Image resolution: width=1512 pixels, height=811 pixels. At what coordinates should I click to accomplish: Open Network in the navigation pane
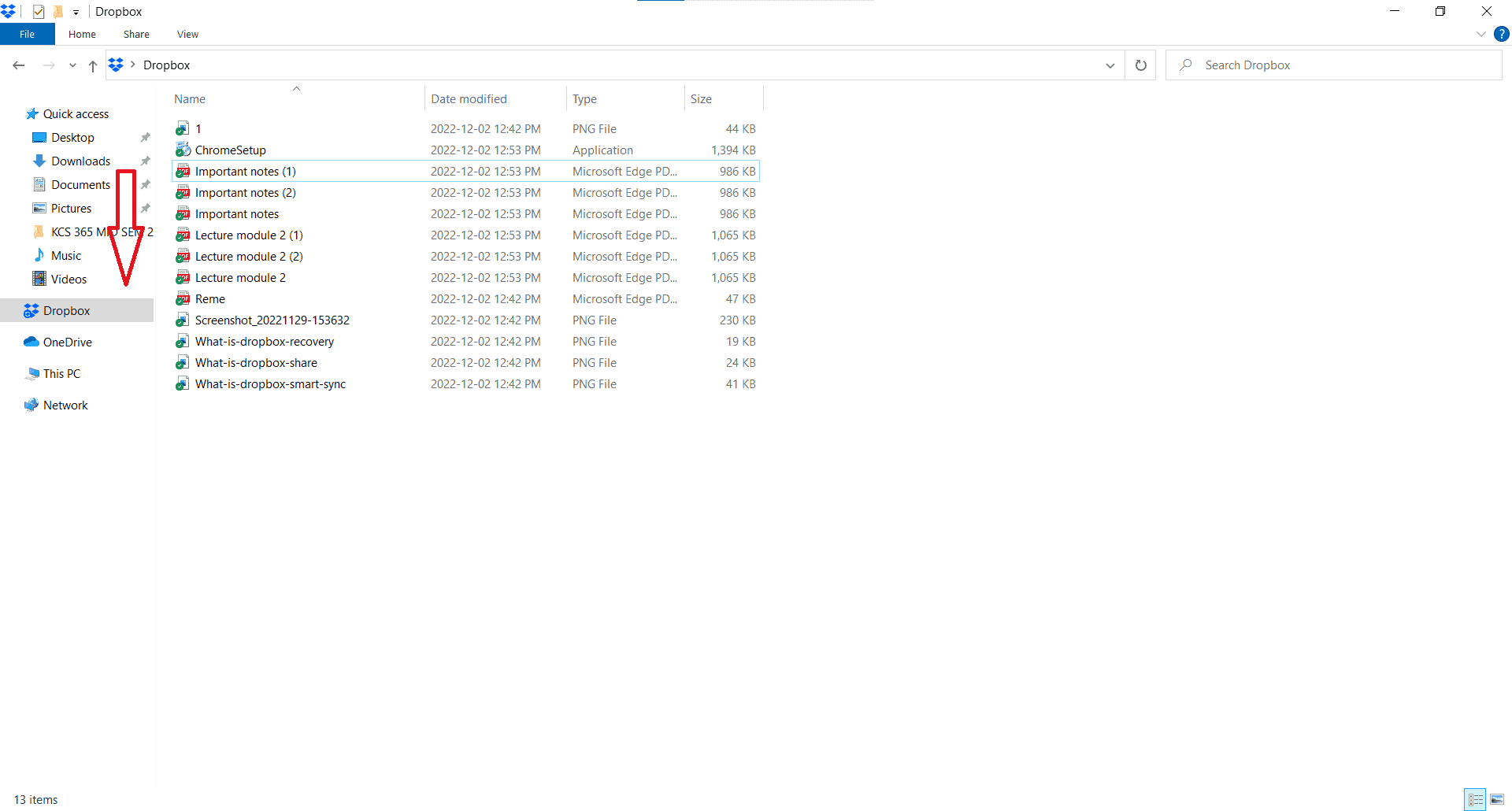point(65,405)
